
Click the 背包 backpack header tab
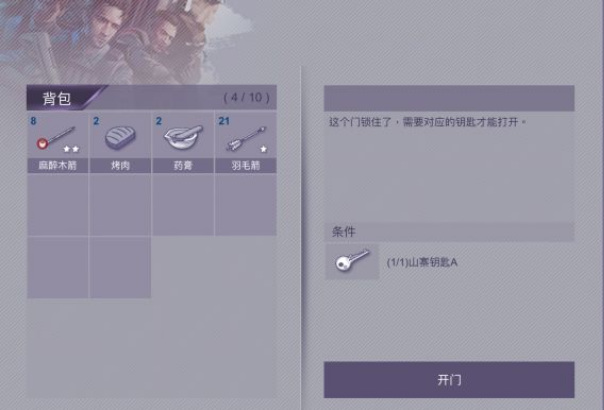57,98
